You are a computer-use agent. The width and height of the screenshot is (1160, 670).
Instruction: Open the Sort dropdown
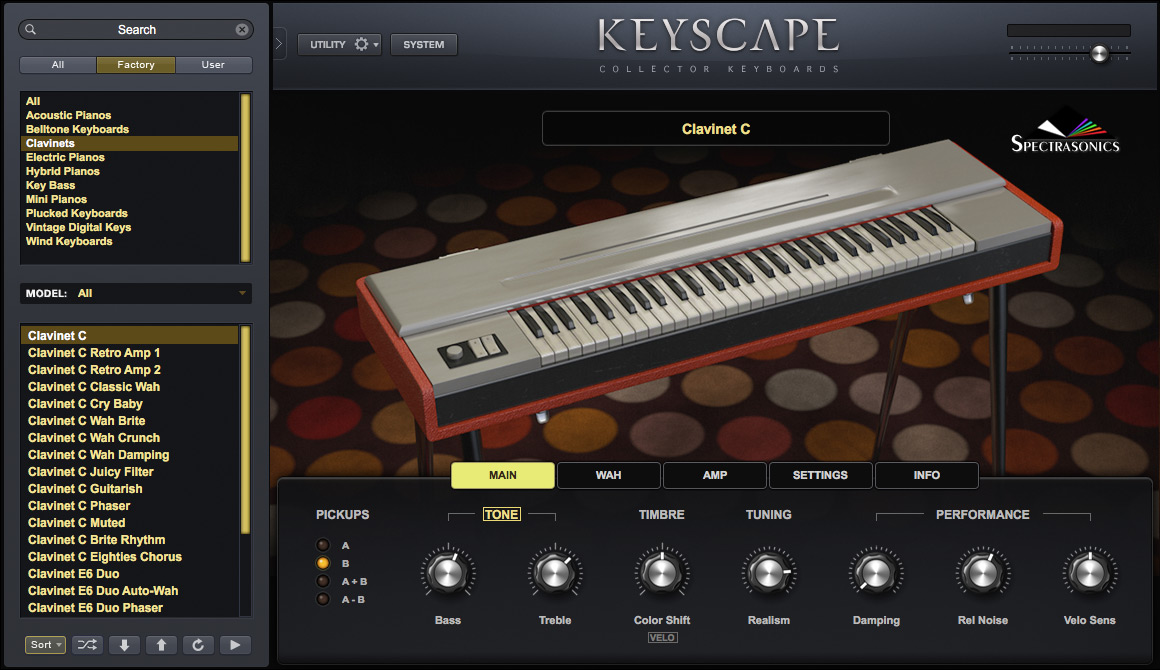coord(46,645)
